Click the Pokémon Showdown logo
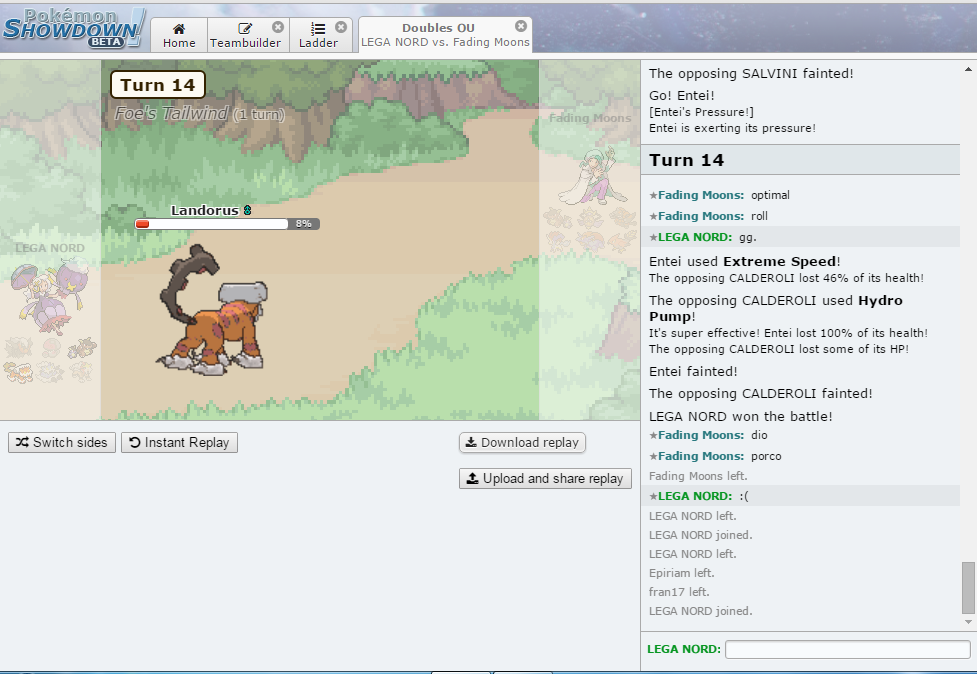The height and width of the screenshot is (674, 977). tap(74, 29)
